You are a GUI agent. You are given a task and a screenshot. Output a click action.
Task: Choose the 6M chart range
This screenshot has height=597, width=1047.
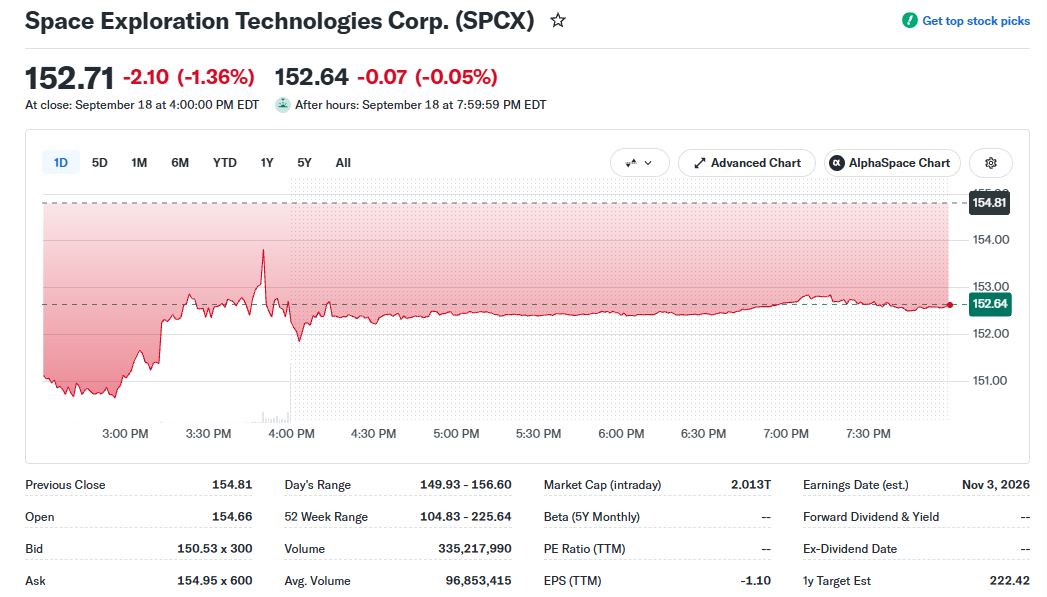click(180, 163)
